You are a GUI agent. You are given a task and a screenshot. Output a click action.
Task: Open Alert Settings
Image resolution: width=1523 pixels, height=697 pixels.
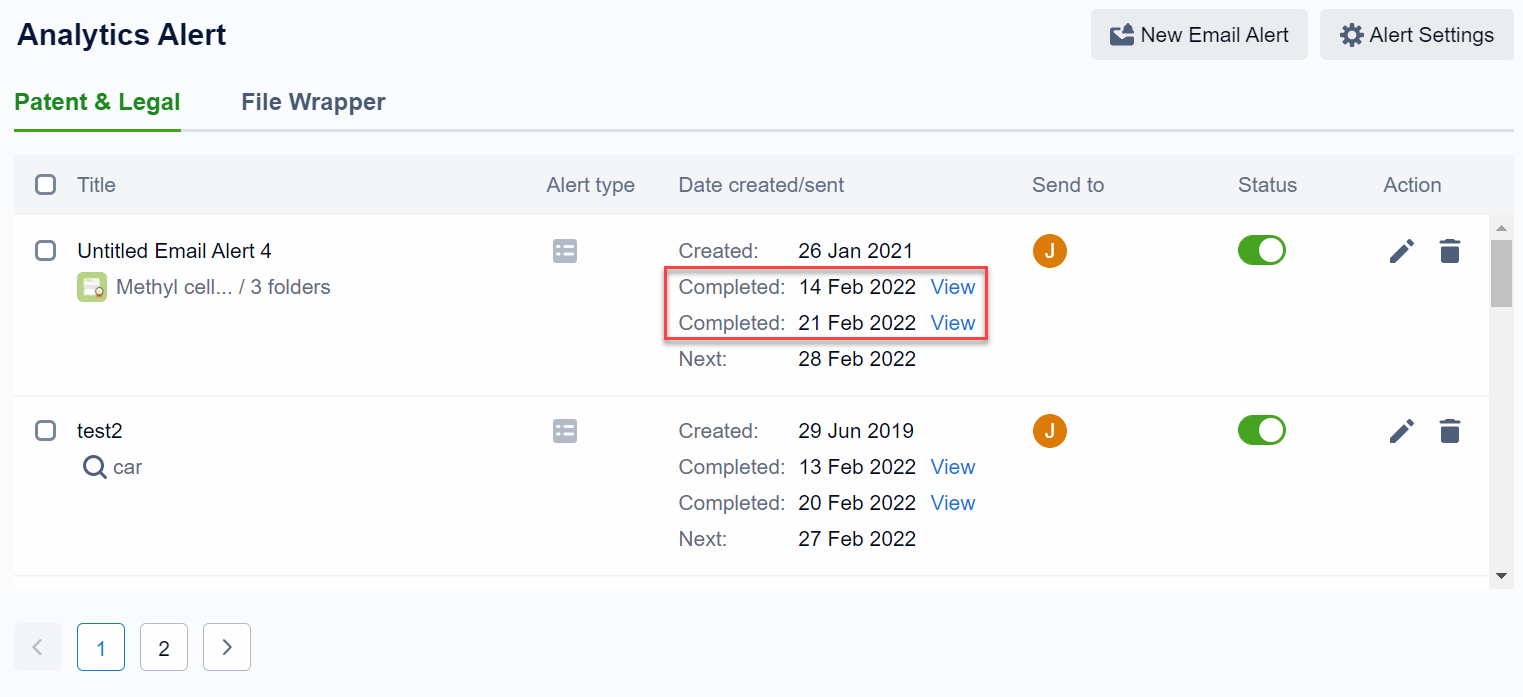click(1416, 35)
